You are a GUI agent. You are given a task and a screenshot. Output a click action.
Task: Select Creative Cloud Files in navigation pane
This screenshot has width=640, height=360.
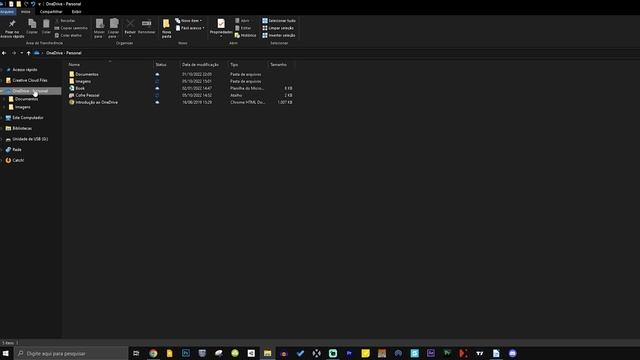point(31,80)
